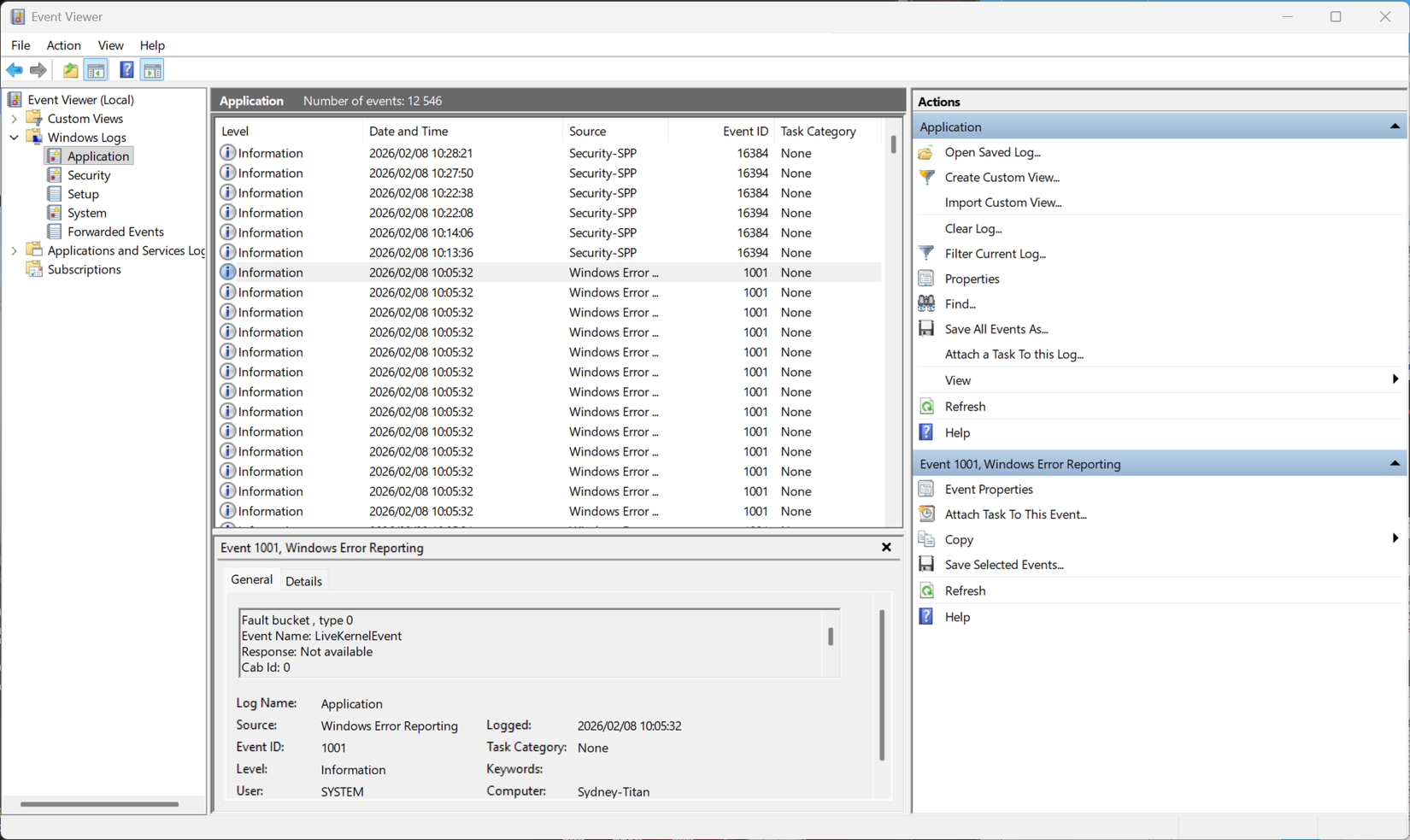Activate the Find binoculars icon
This screenshot has height=840, width=1410.
(x=925, y=303)
